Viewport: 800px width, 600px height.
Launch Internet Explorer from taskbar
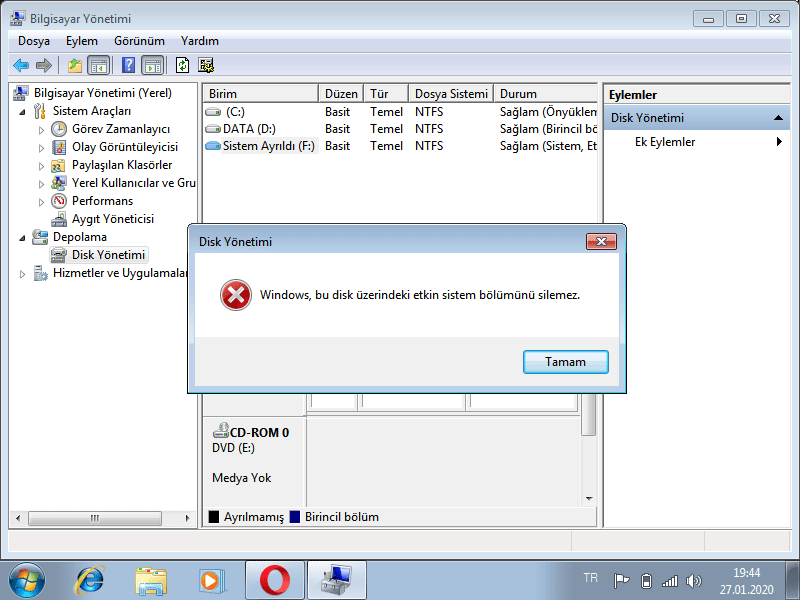coord(90,581)
